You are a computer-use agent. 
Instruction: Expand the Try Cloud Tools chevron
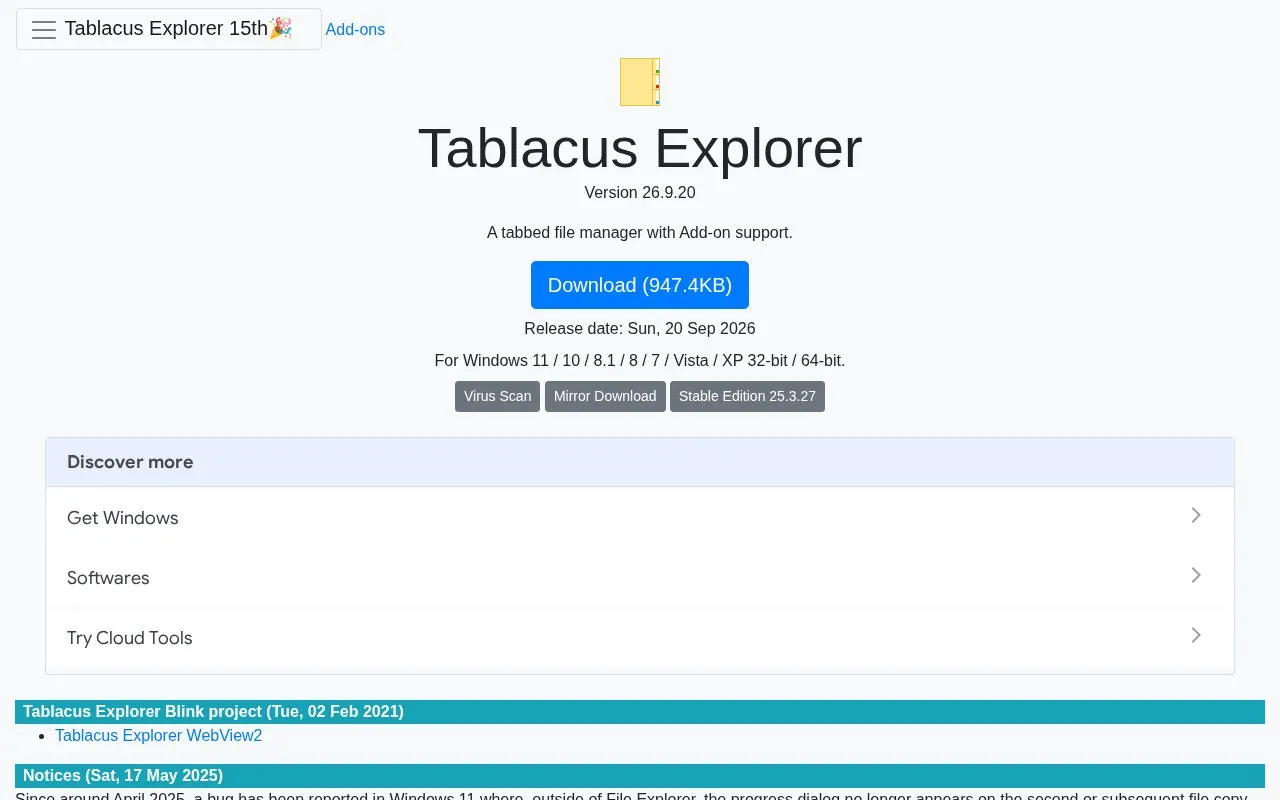(x=1196, y=635)
